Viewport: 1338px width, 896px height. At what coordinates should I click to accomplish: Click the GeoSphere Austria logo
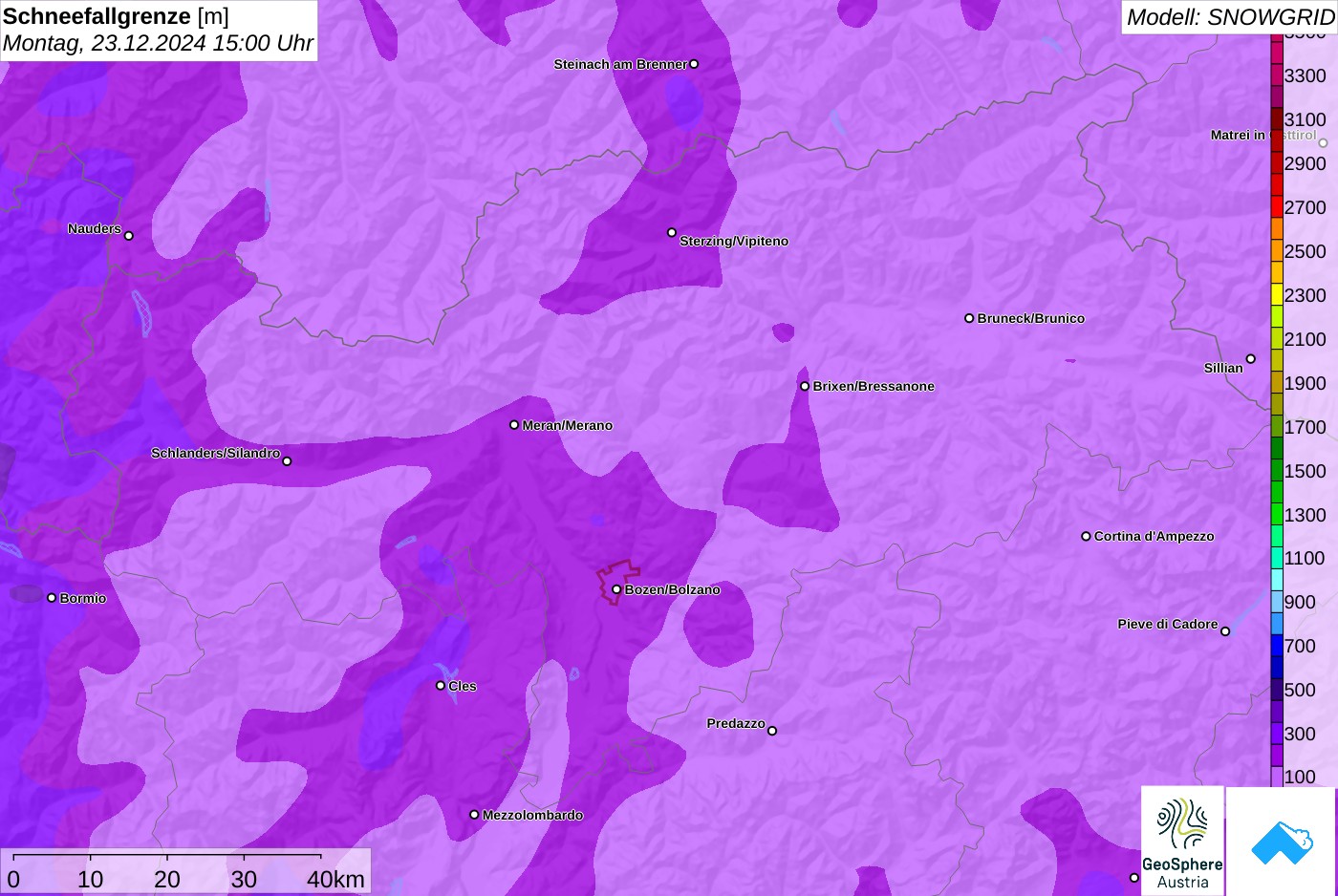click(x=1182, y=842)
